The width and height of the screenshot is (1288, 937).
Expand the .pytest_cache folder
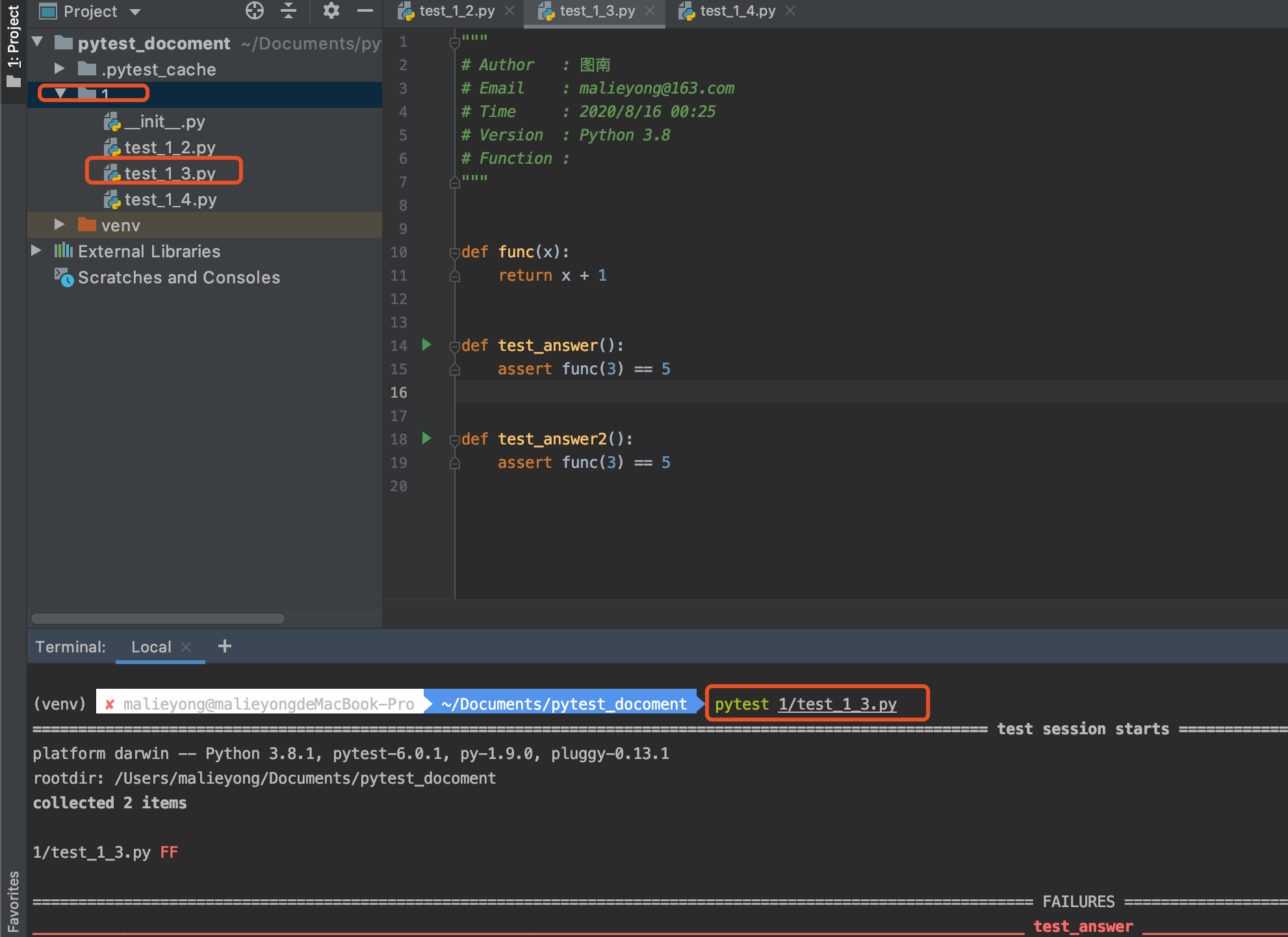(x=59, y=68)
